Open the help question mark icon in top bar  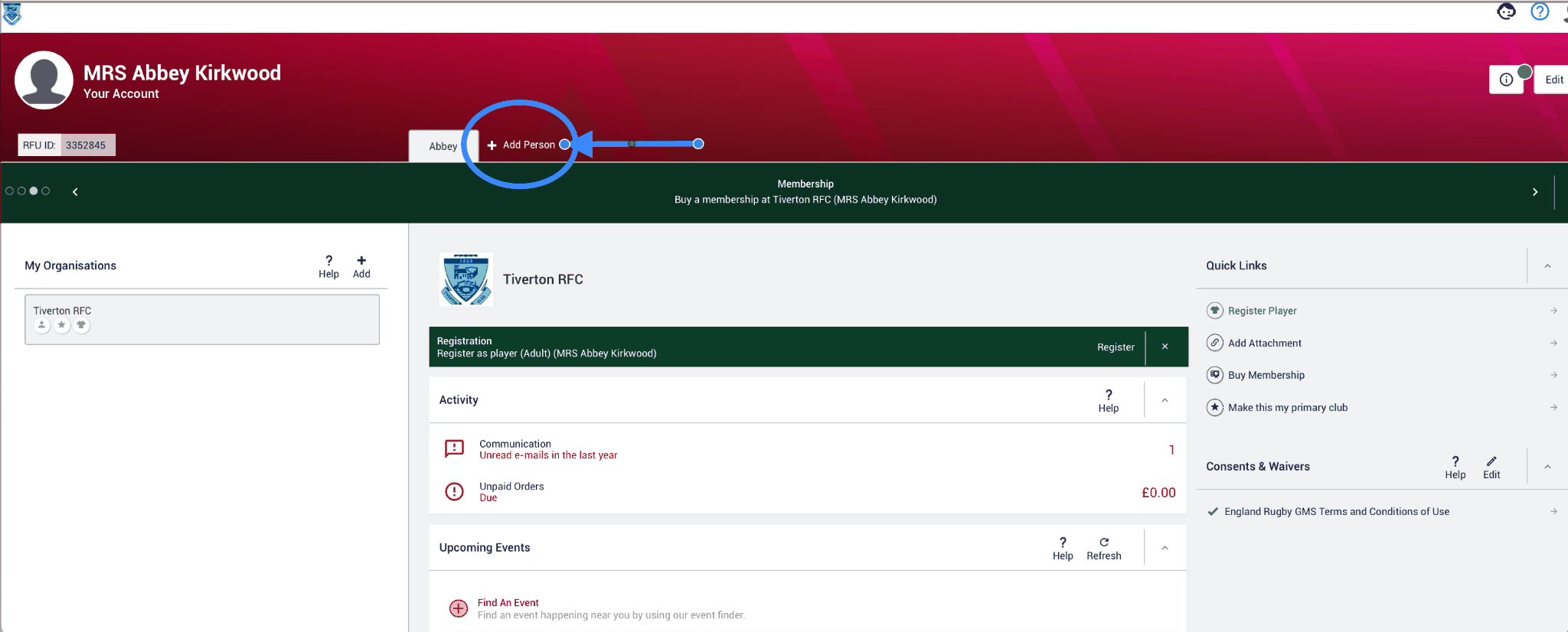1540,11
